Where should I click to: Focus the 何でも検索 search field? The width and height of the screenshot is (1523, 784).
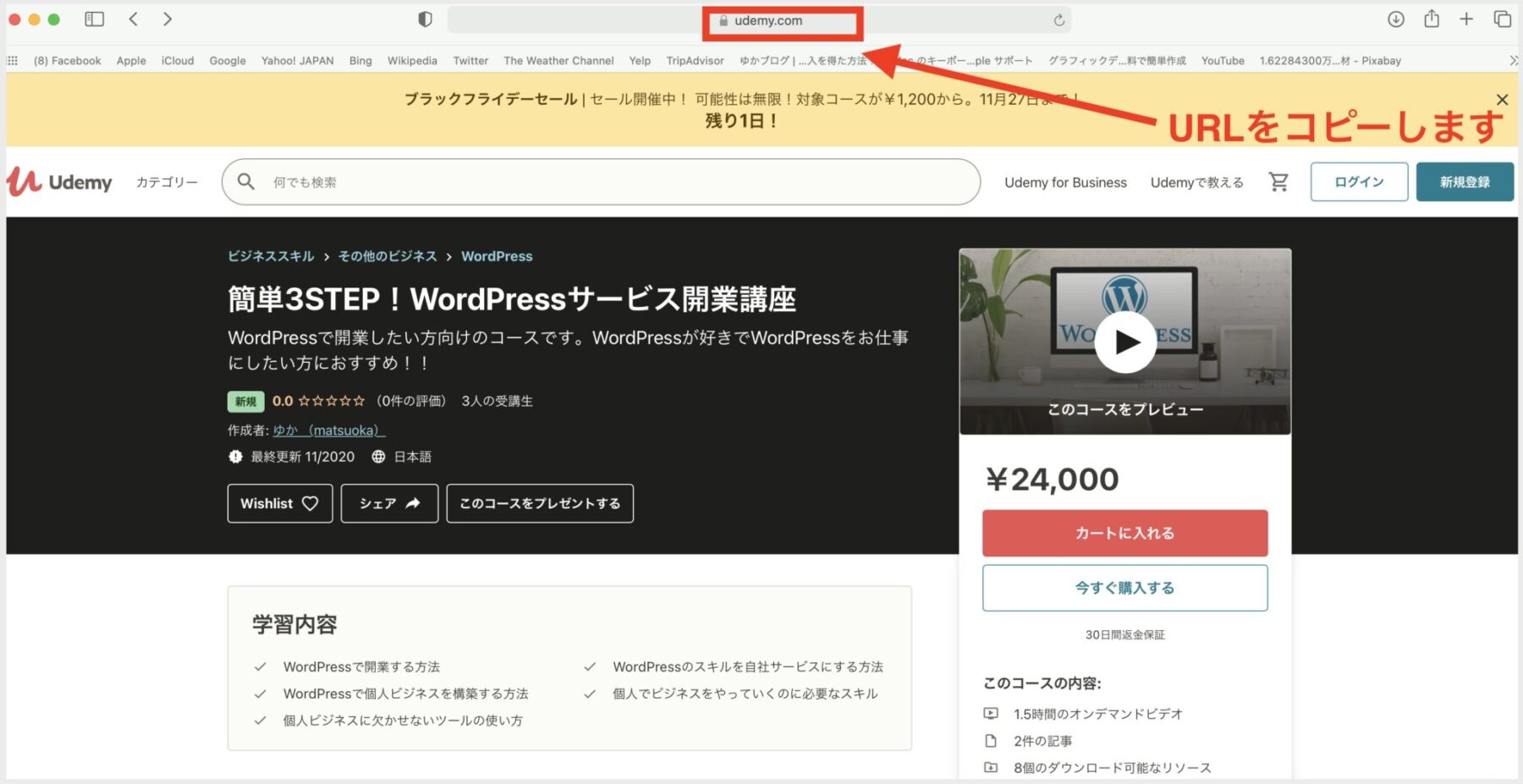tap(601, 182)
